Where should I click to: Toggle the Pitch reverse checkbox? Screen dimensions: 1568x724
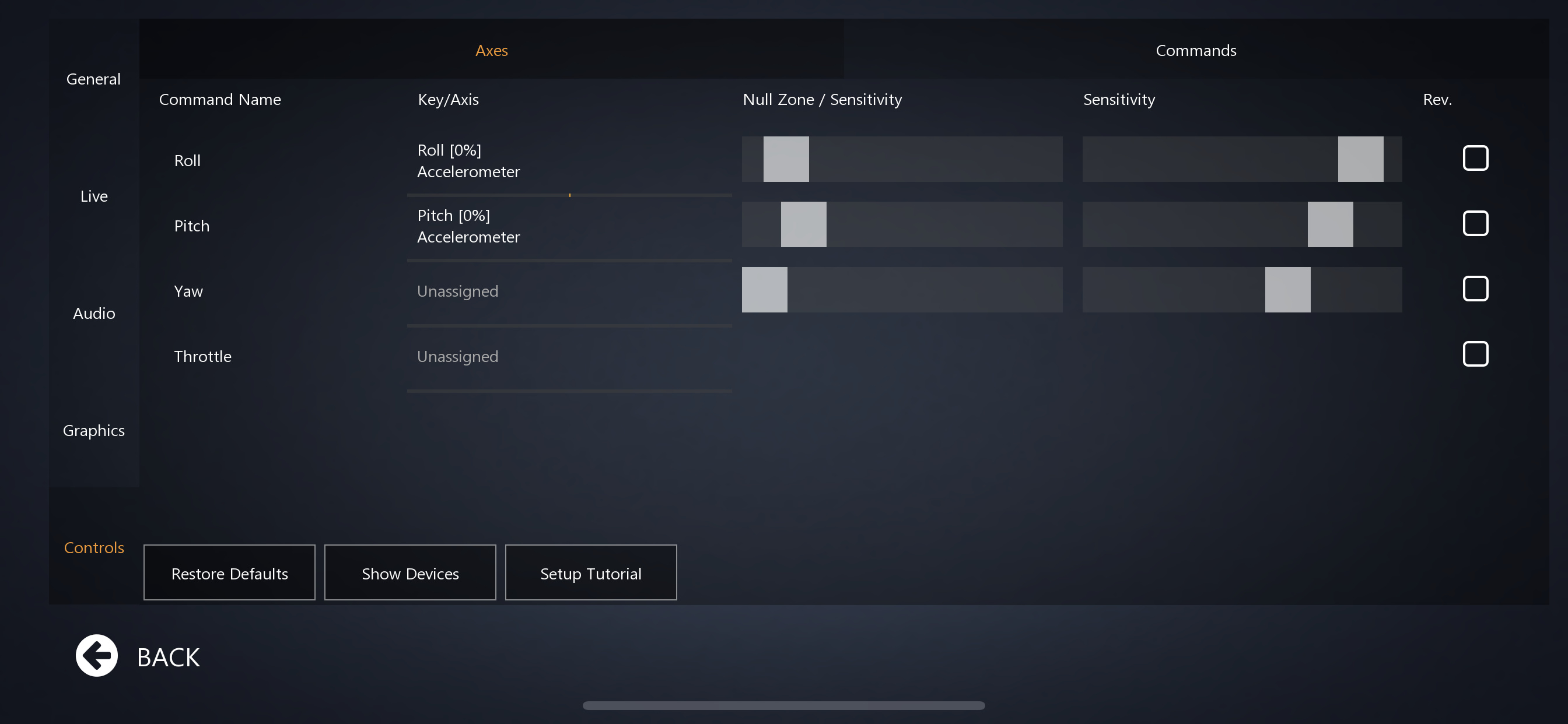(1475, 223)
